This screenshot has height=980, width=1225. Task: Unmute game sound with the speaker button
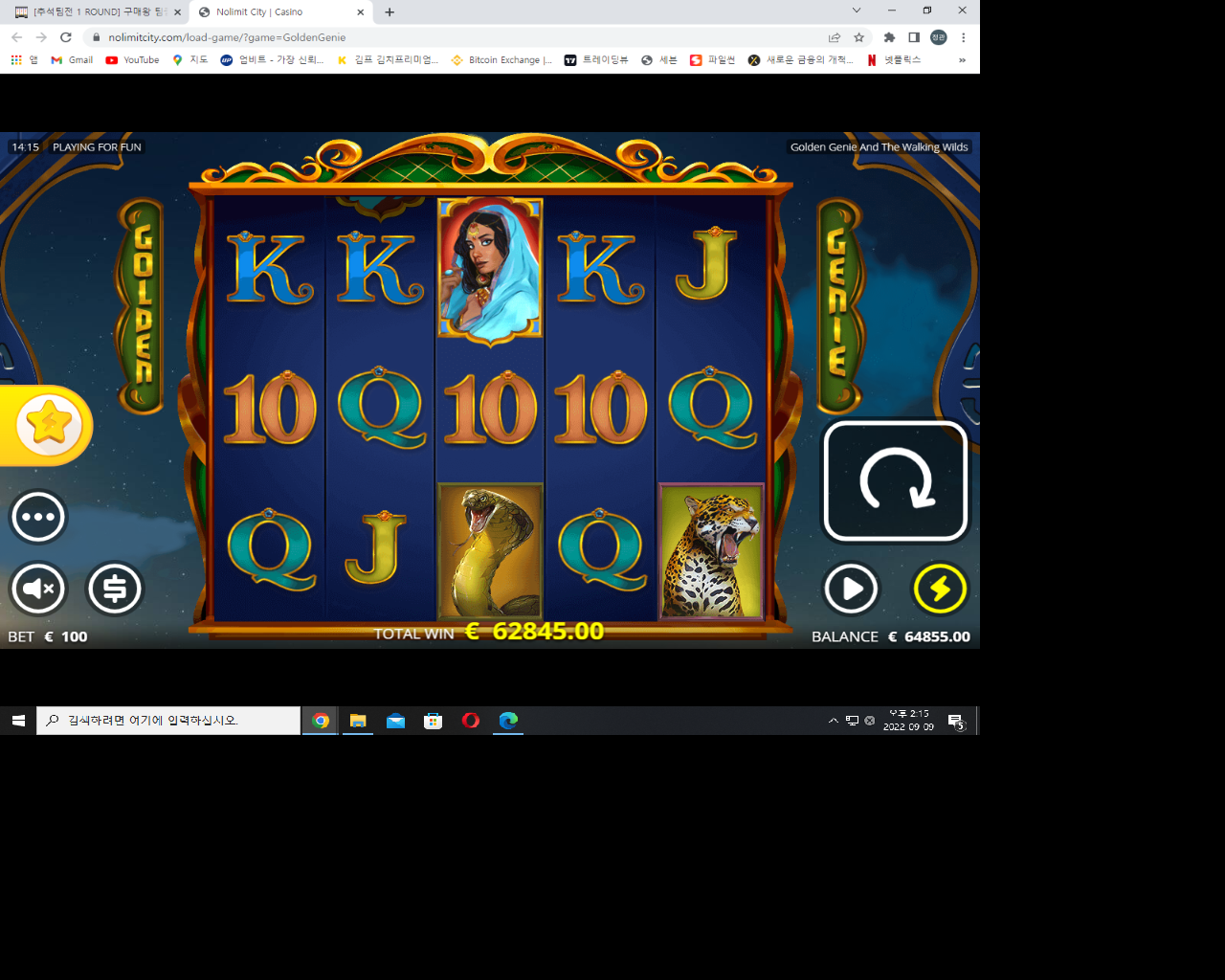[x=38, y=589]
